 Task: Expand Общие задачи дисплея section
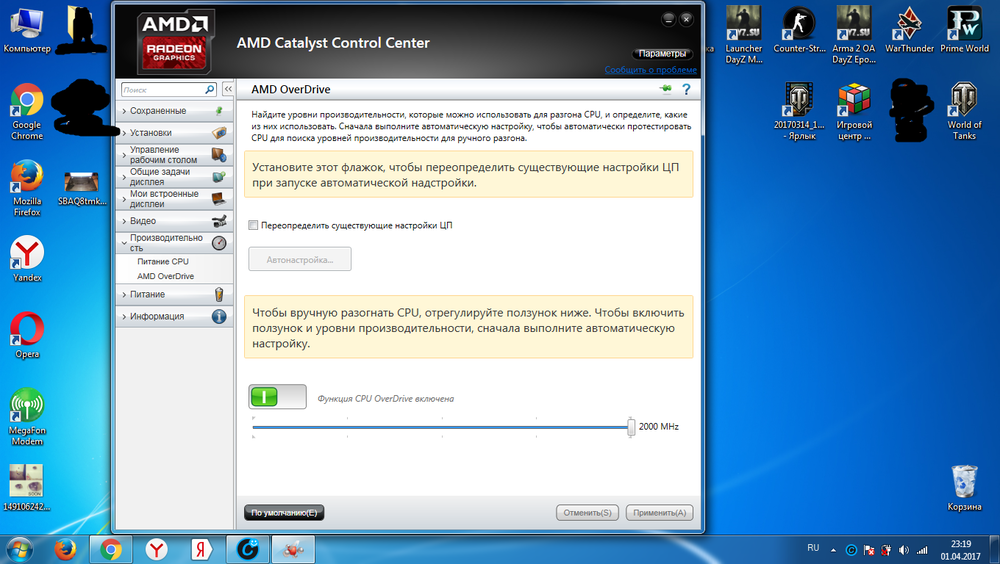coord(174,177)
